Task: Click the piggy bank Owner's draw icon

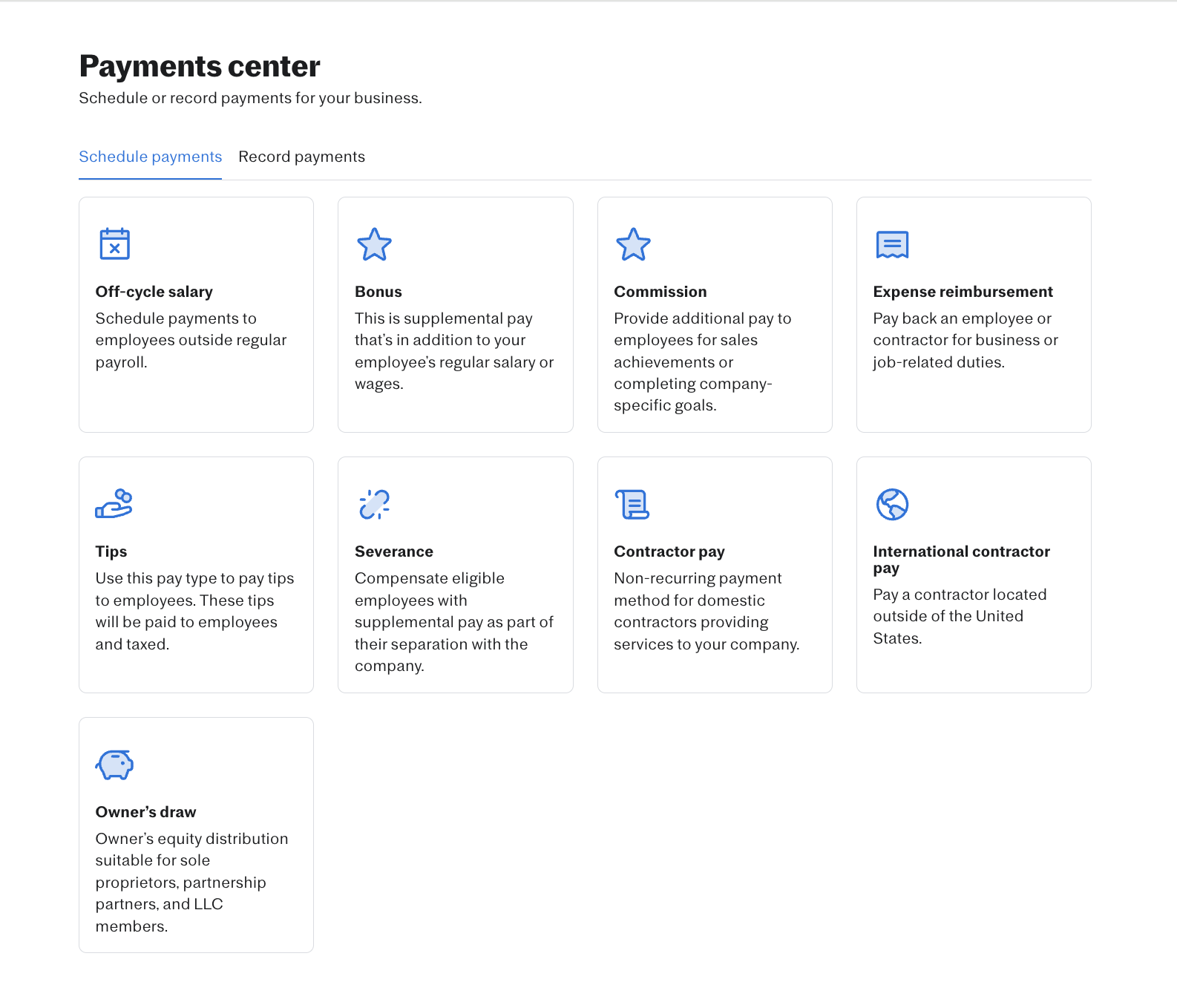Action: [x=114, y=765]
